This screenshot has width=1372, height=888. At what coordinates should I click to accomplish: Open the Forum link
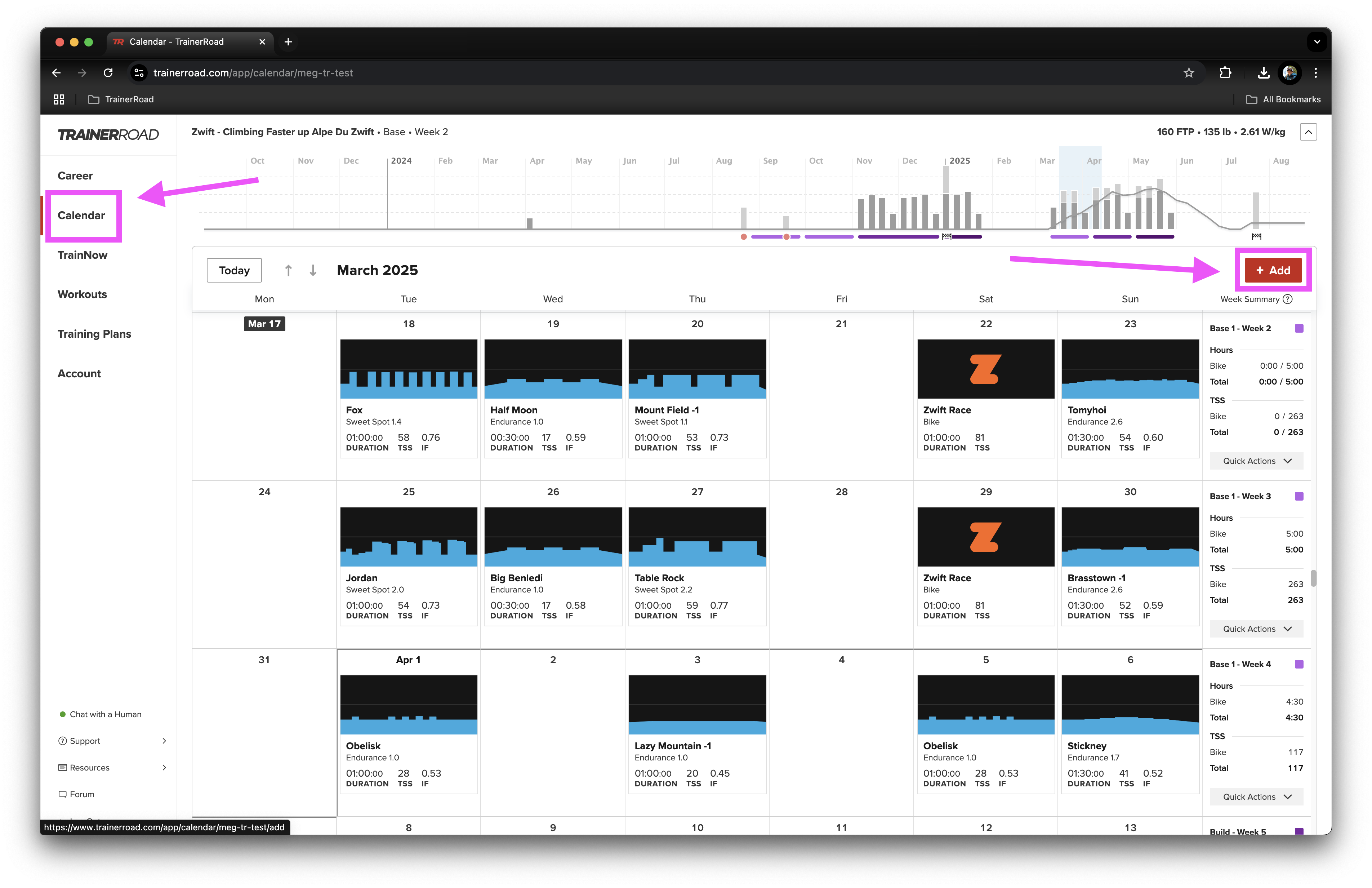tap(76, 794)
